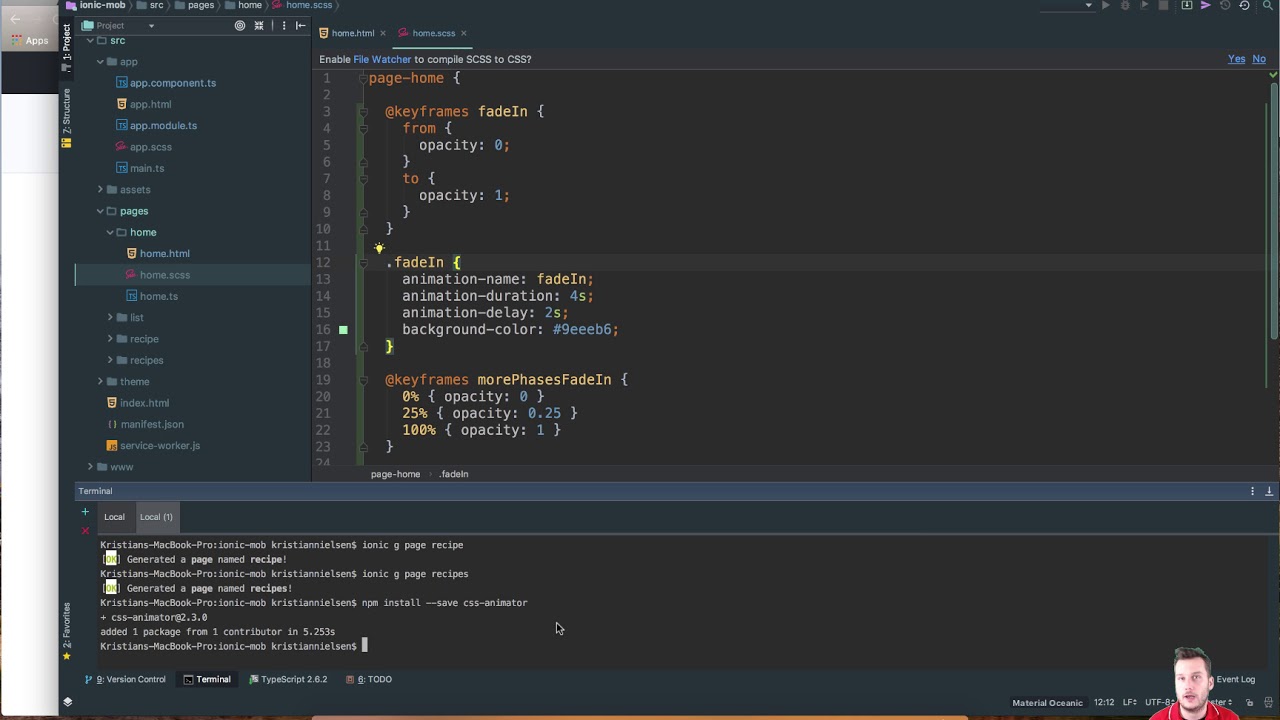This screenshot has width=1280, height=720.
Task: Click the editor vertical scrollbar
Action: coord(1274,210)
